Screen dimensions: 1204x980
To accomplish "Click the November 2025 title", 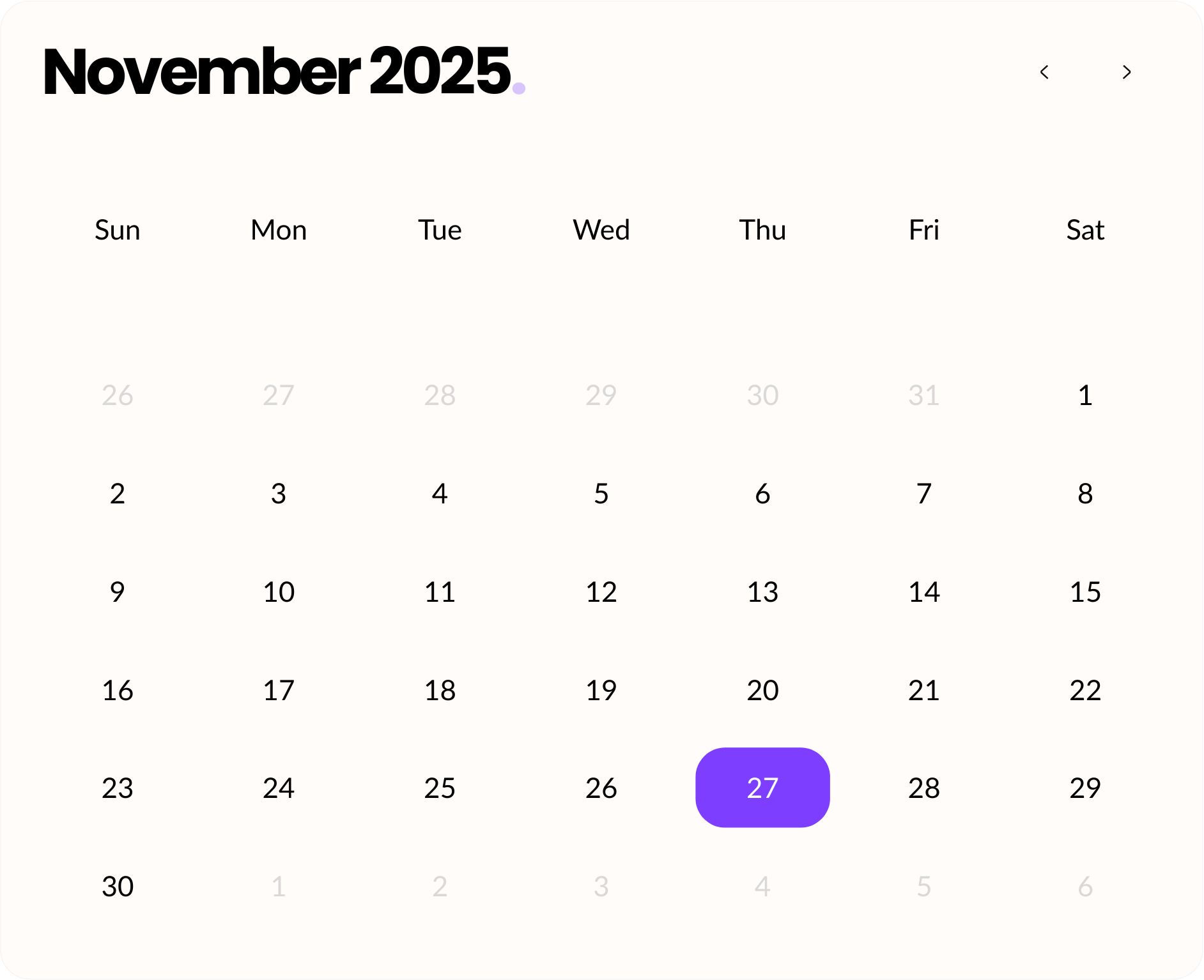I will point(277,72).
